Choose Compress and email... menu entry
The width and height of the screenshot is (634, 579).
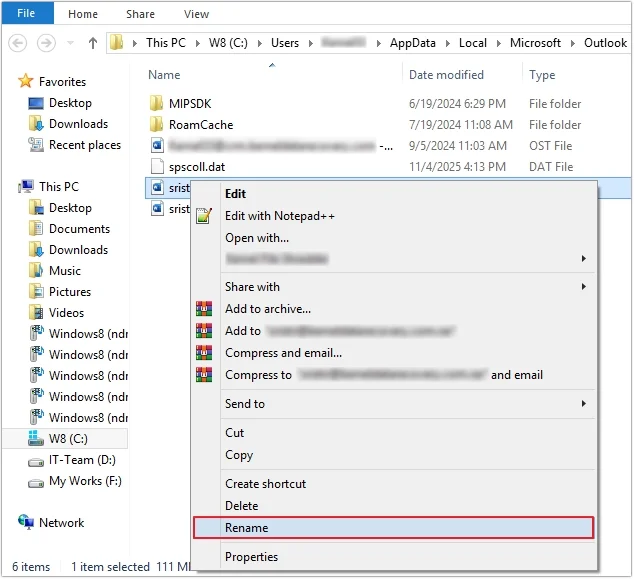(x=283, y=353)
